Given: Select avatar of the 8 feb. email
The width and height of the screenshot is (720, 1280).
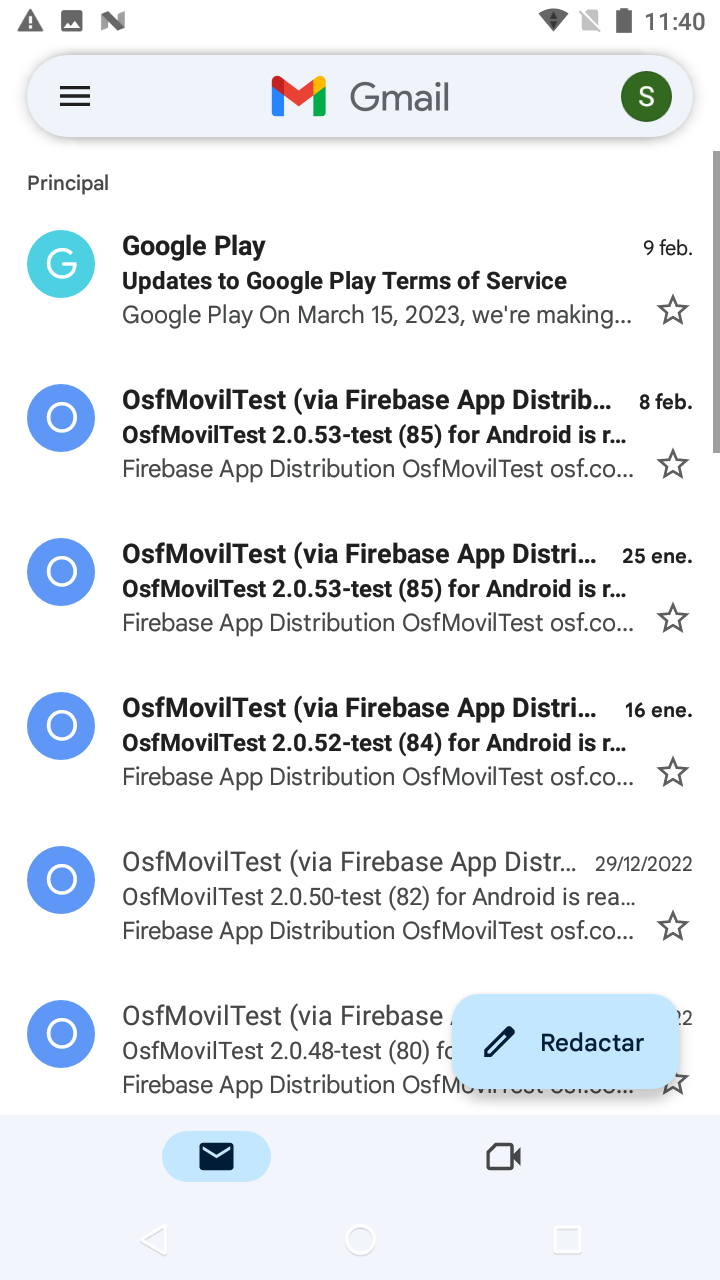Looking at the screenshot, I should (x=61, y=418).
